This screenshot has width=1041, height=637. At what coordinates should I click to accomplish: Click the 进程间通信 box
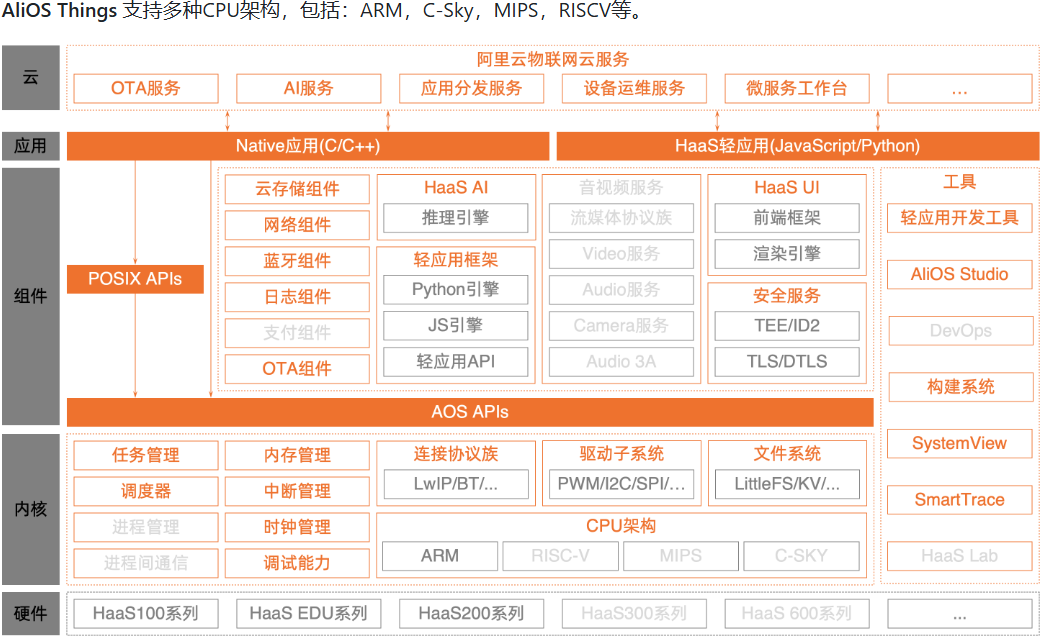pyautogui.click(x=146, y=563)
